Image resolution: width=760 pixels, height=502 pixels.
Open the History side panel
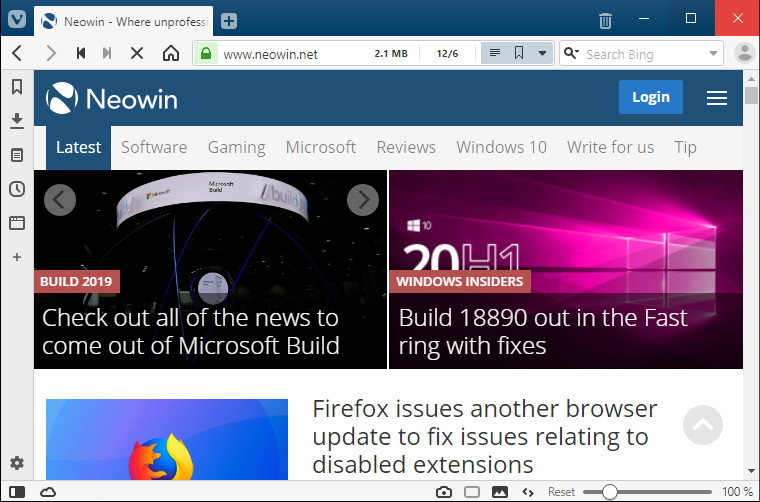click(16, 189)
